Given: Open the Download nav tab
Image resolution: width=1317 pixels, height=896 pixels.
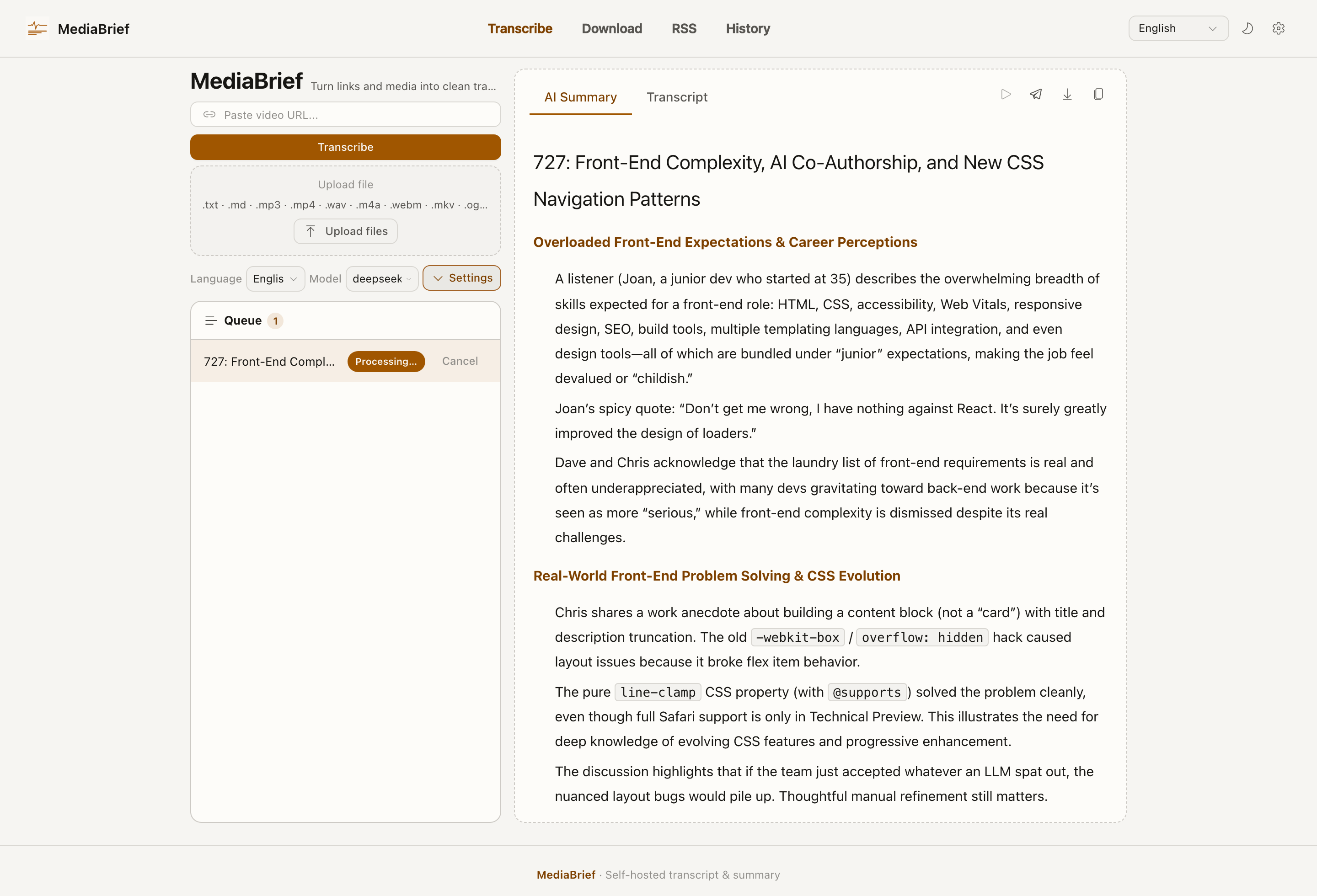Looking at the screenshot, I should [x=611, y=28].
